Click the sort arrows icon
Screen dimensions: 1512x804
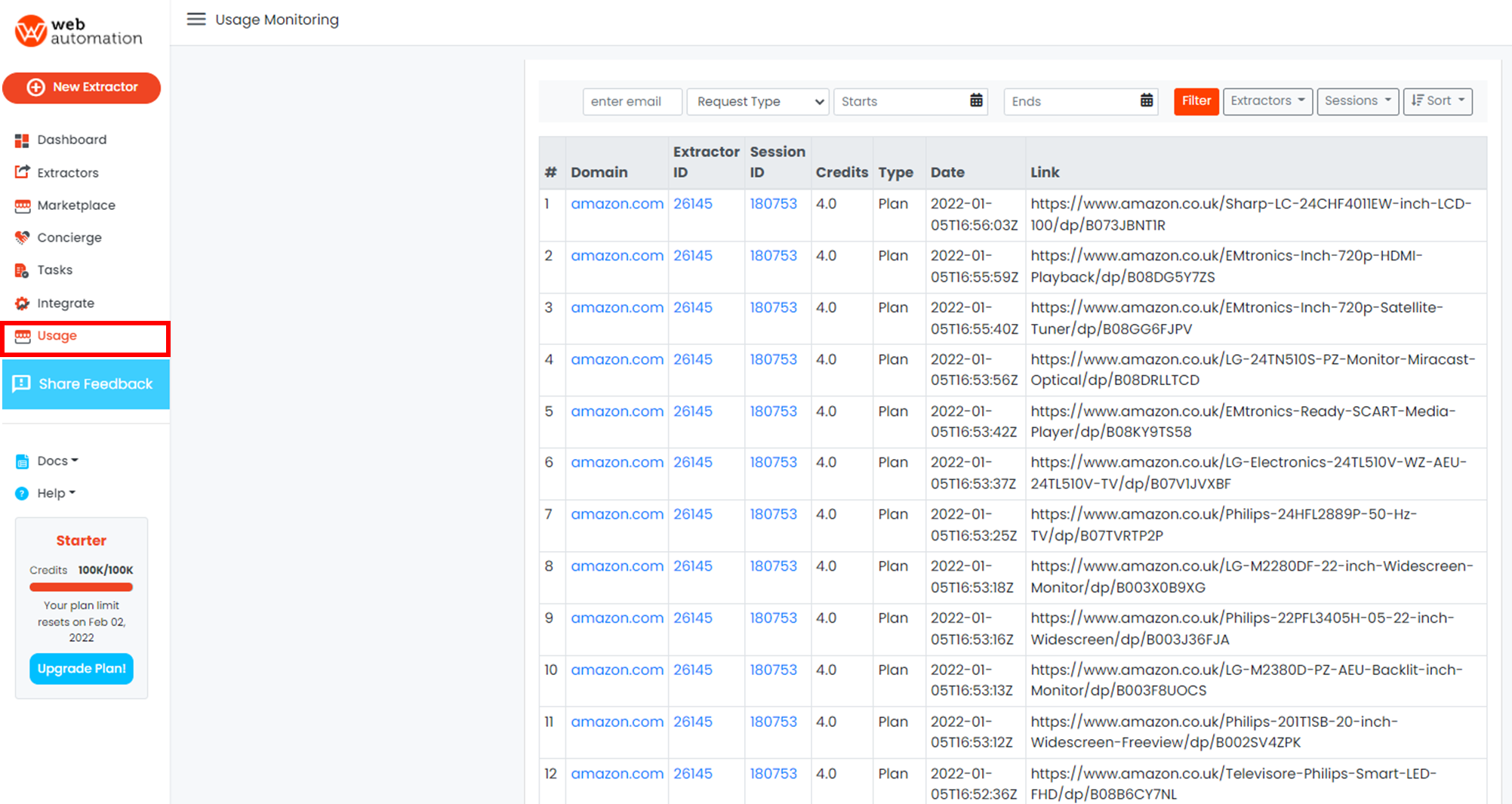(x=1417, y=100)
